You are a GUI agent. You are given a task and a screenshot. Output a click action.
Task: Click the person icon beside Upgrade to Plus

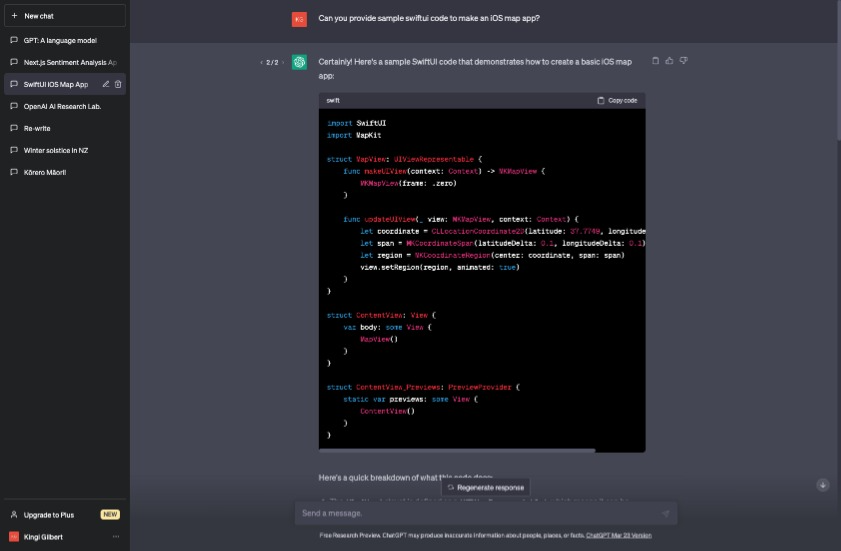[14, 515]
